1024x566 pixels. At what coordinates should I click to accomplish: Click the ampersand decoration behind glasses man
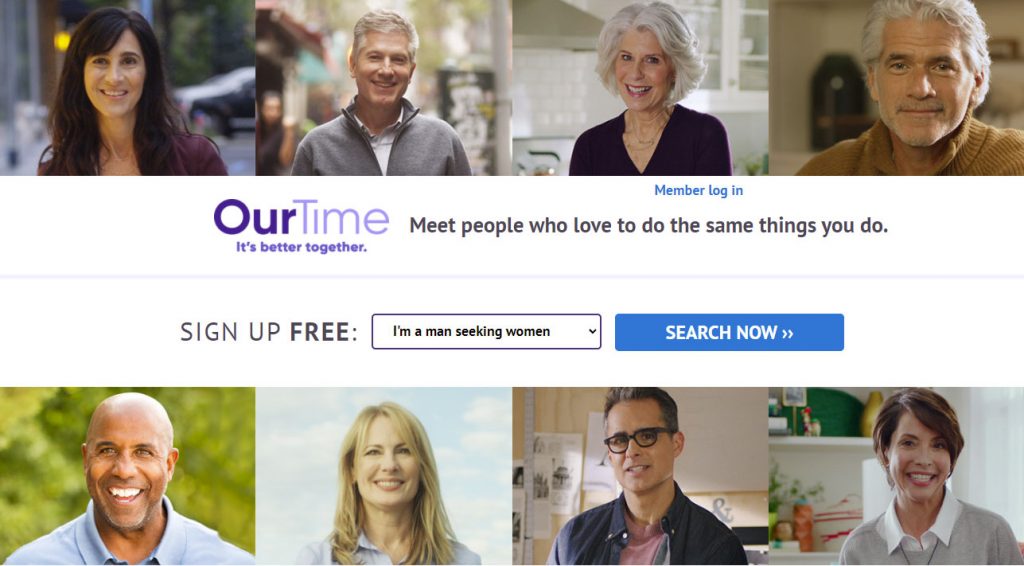click(x=722, y=511)
